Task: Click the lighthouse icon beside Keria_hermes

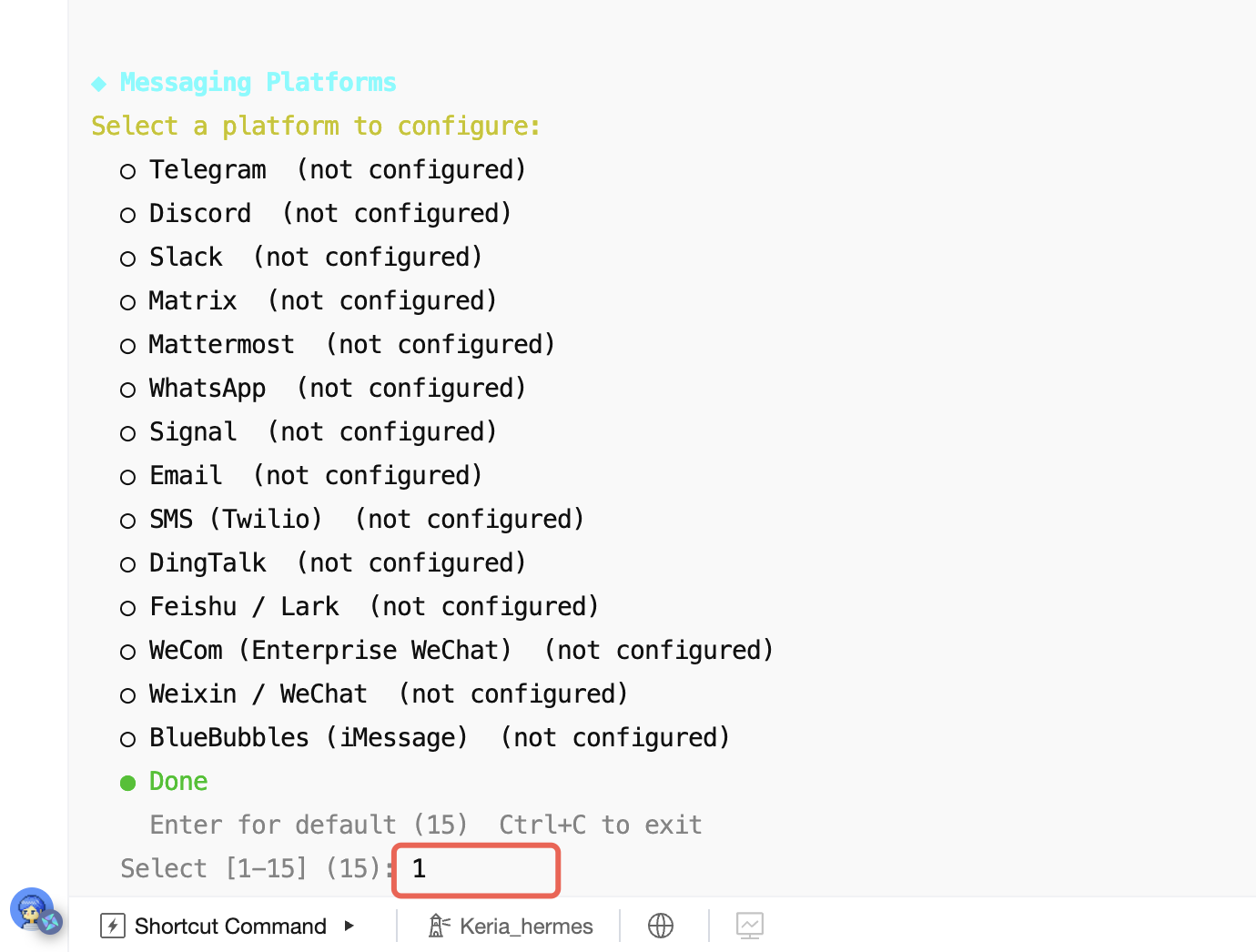Action: 440,926
